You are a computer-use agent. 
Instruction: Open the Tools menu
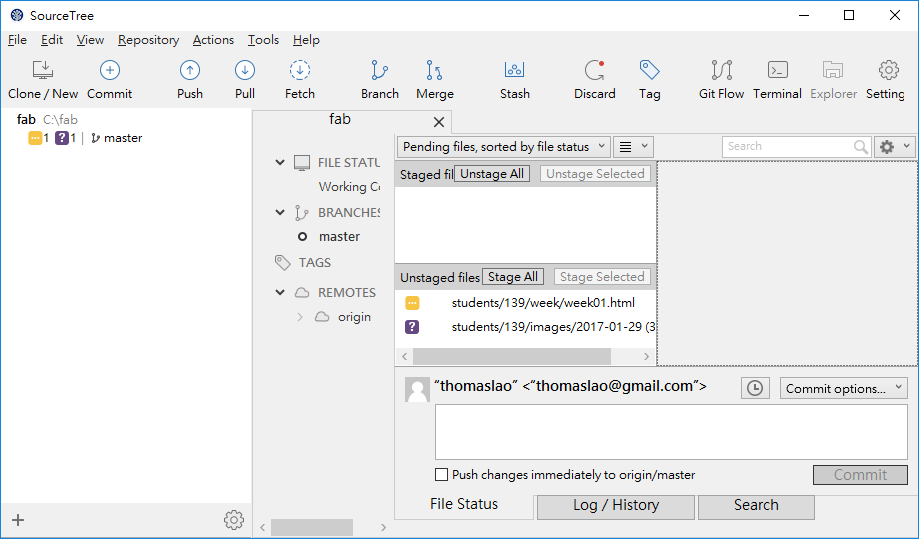point(263,40)
